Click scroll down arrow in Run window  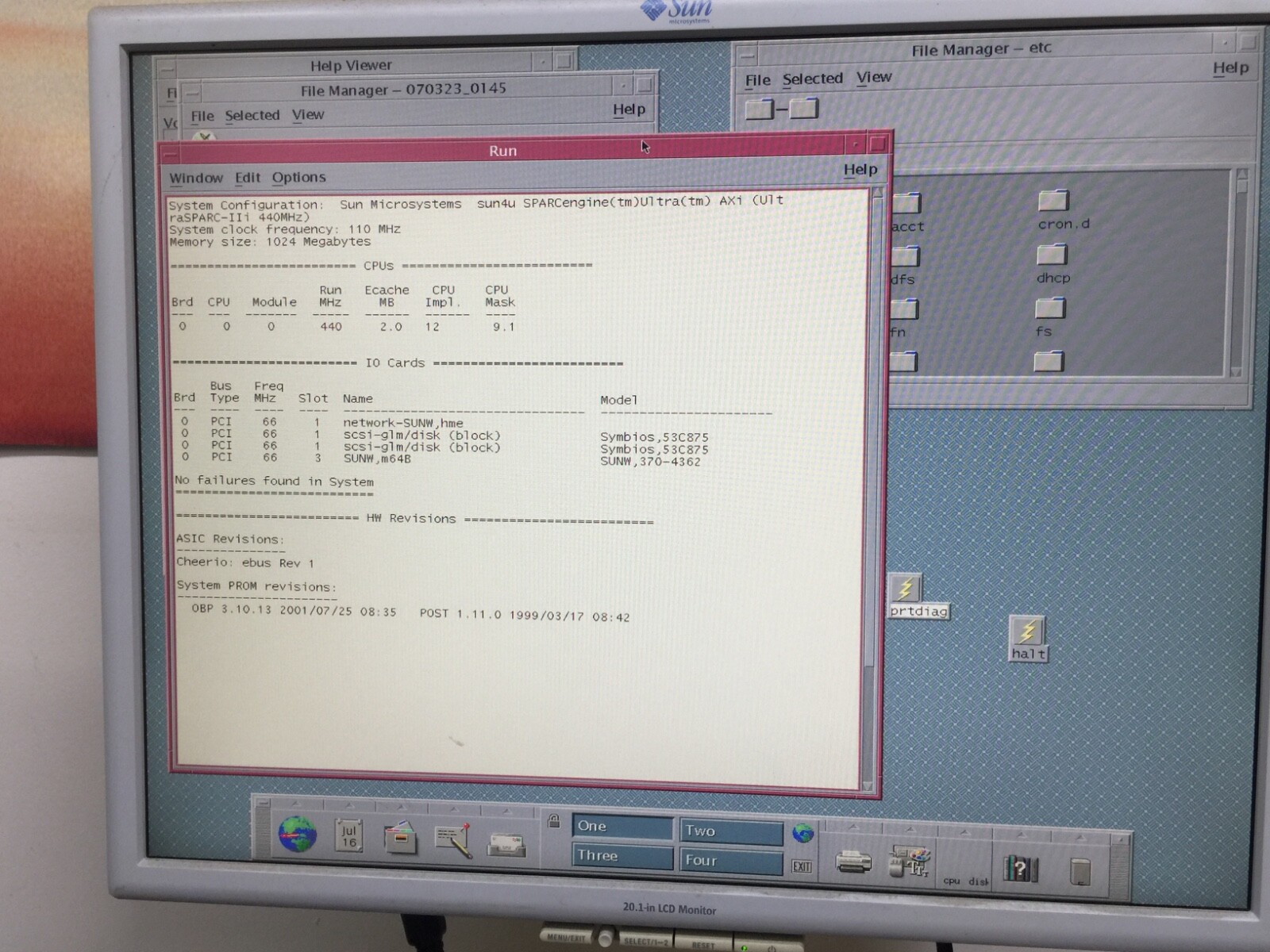pos(867,785)
